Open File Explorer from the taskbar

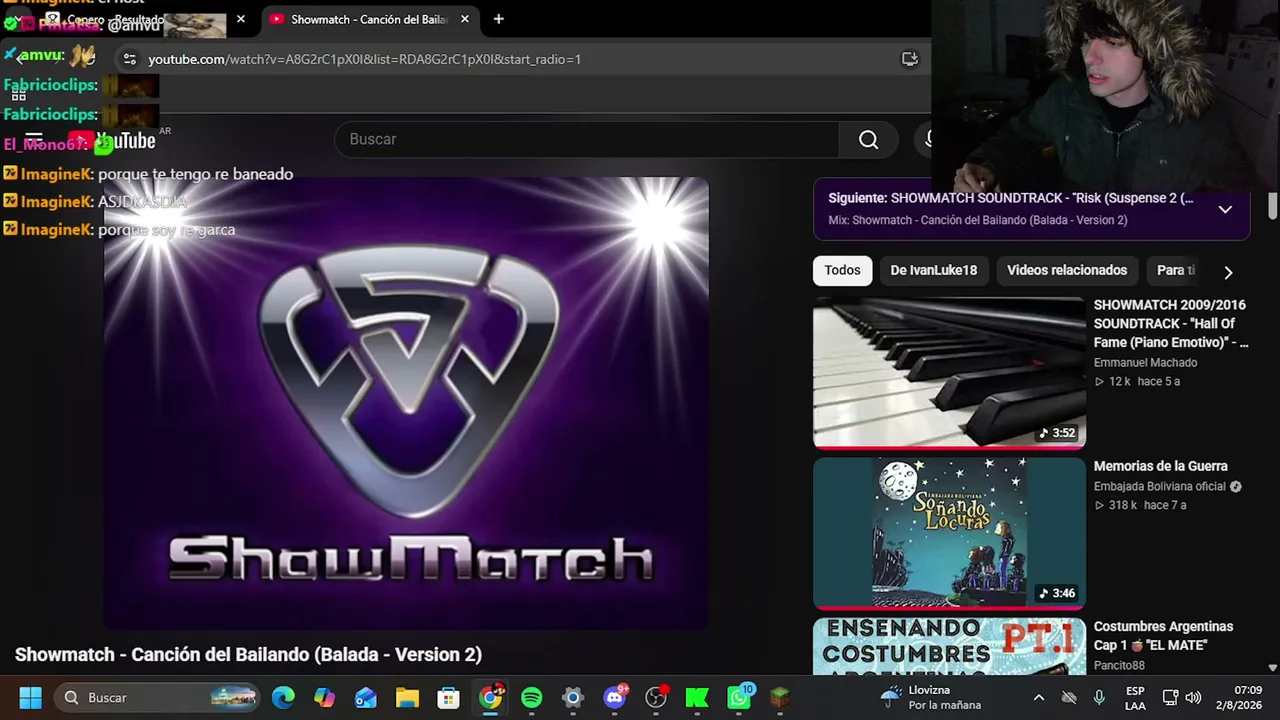[x=407, y=698]
